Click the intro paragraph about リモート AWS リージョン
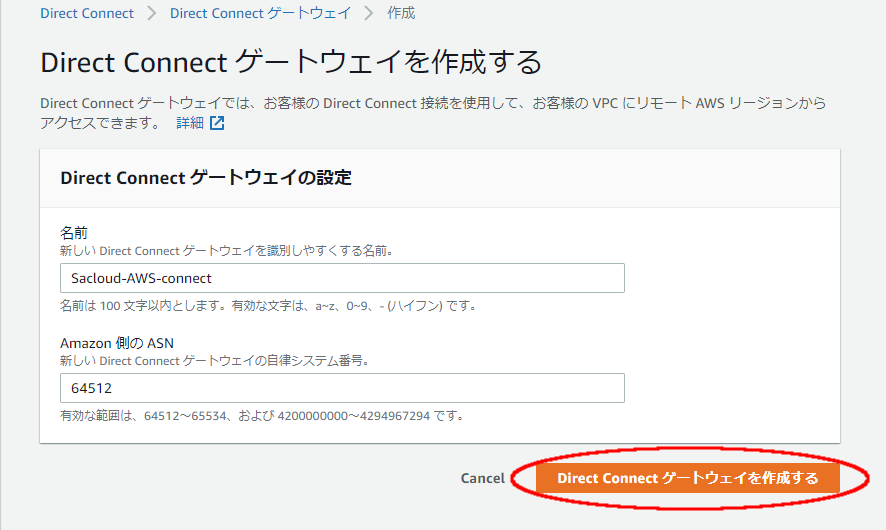Viewport: 886px width, 530px height. [x=433, y=104]
